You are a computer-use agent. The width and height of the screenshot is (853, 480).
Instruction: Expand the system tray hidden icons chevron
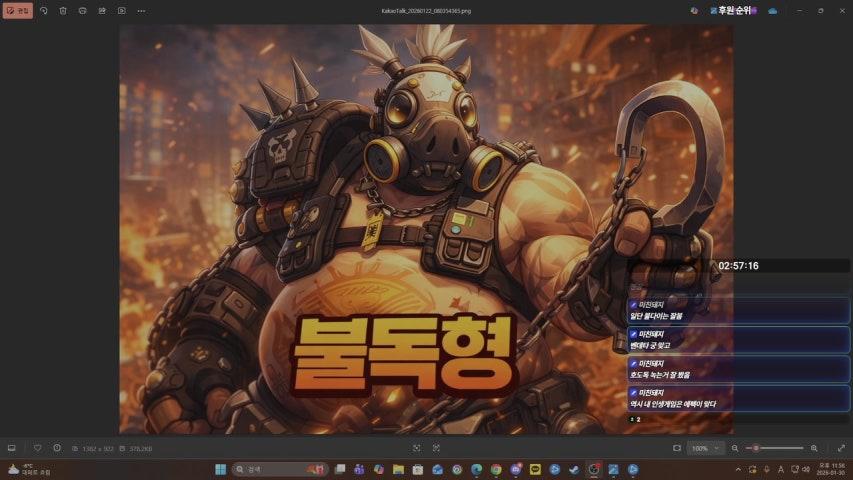click(x=738, y=469)
